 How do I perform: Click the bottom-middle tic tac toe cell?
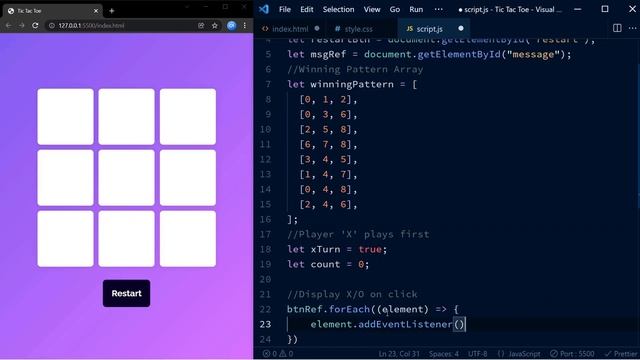(127, 239)
